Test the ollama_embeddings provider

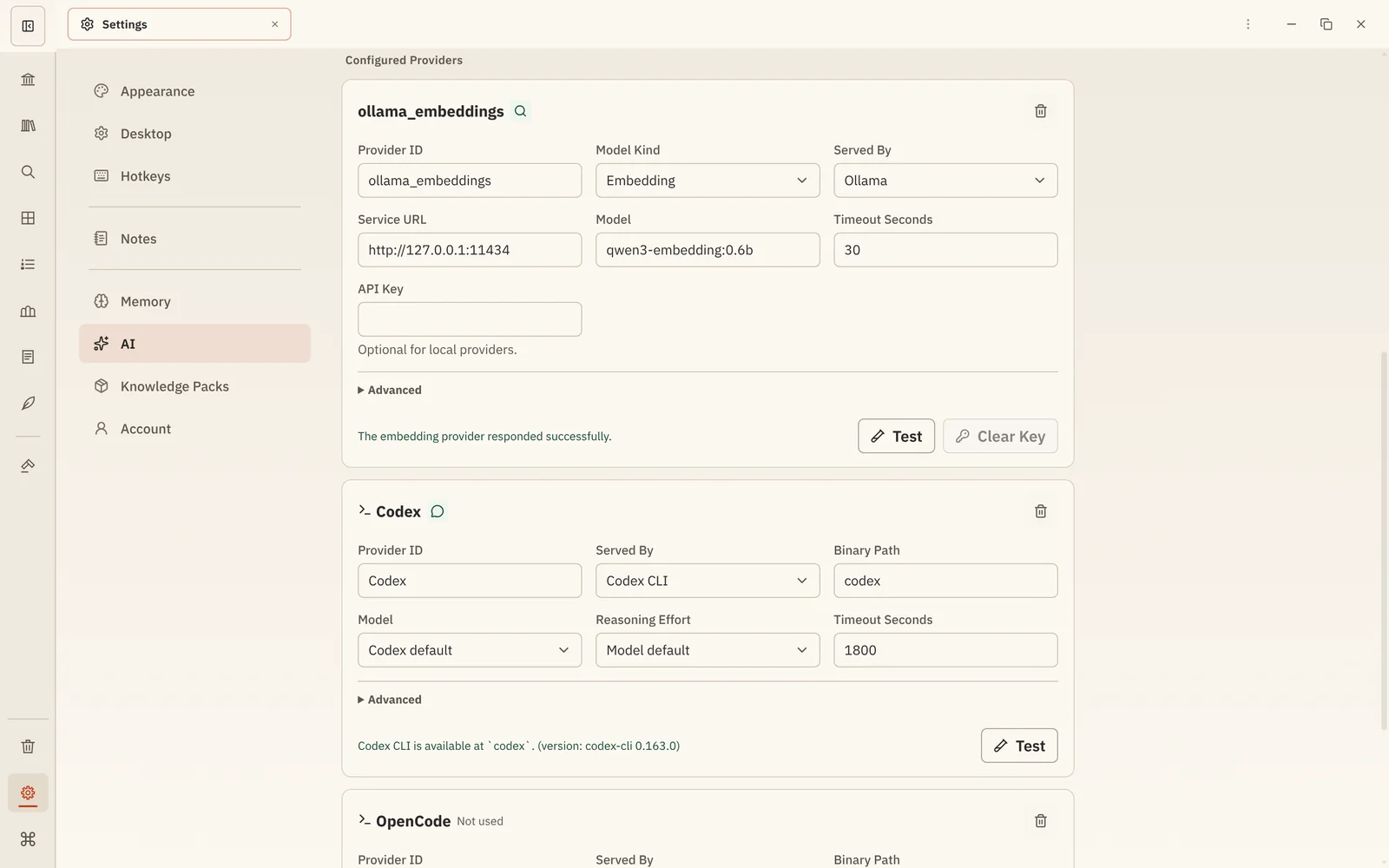(896, 436)
